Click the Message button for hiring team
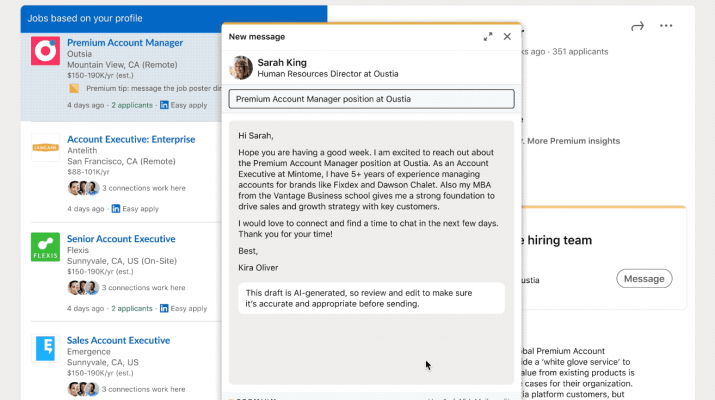The height and width of the screenshot is (400, 715). [x=644, y=279]
